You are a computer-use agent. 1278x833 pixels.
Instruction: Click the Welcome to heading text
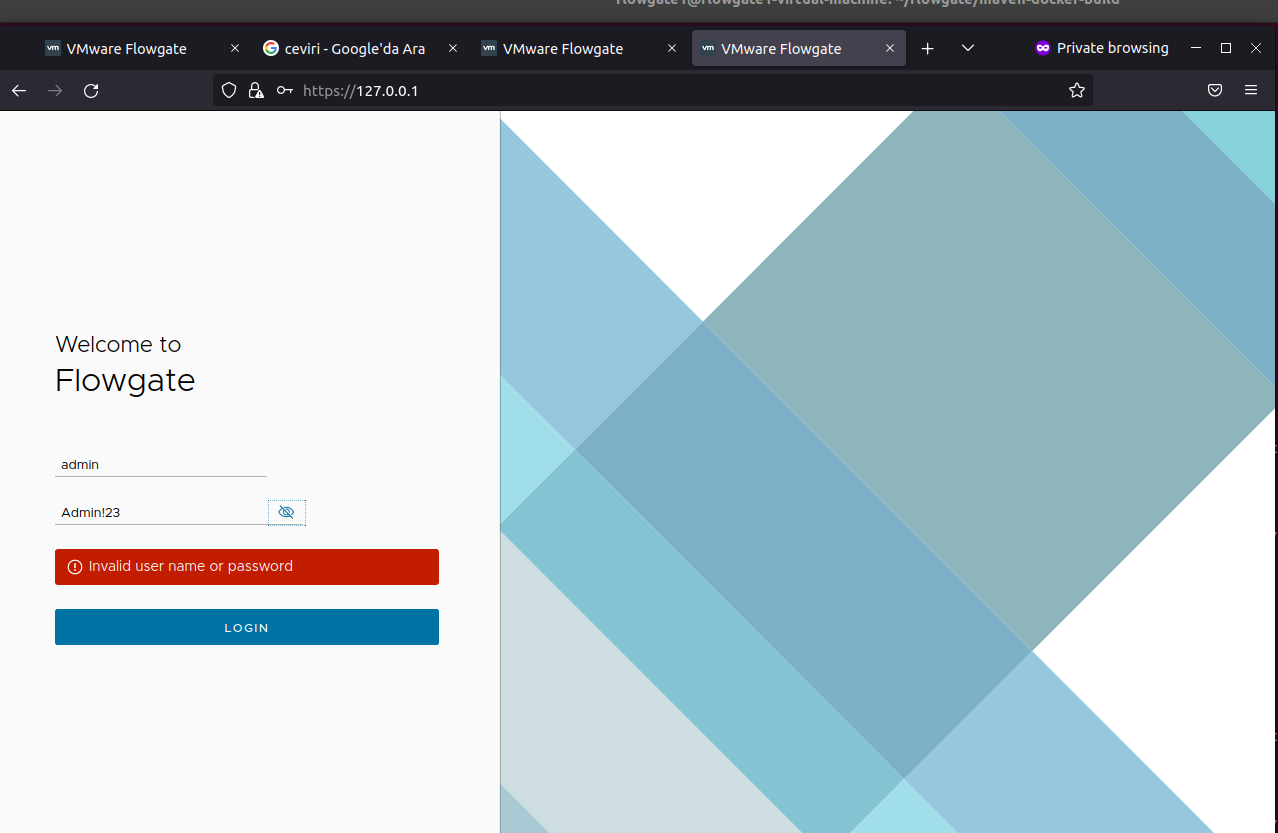[118, 344]
